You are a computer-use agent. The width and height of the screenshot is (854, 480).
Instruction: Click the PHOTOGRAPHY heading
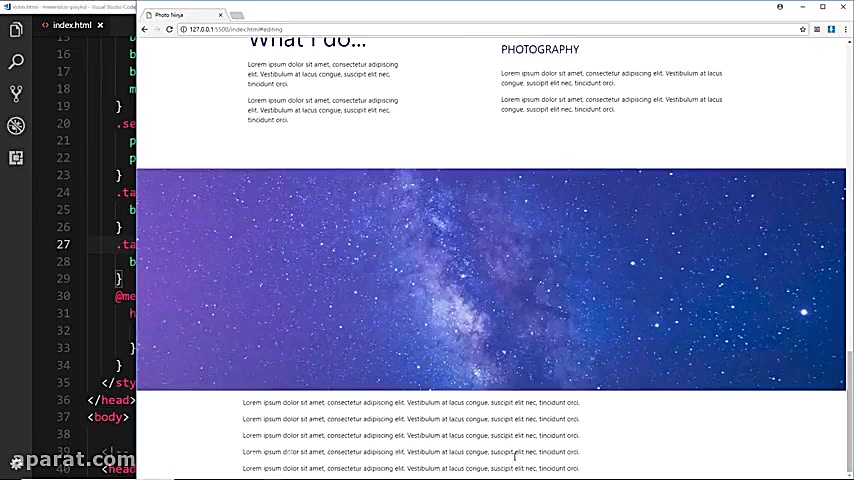point(540,50)
